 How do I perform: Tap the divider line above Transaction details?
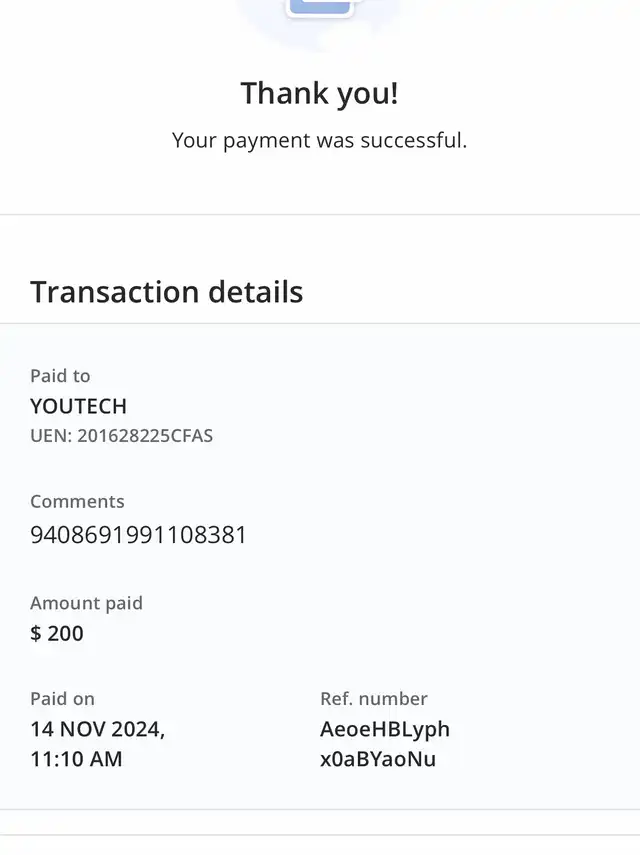pos(320,214)
